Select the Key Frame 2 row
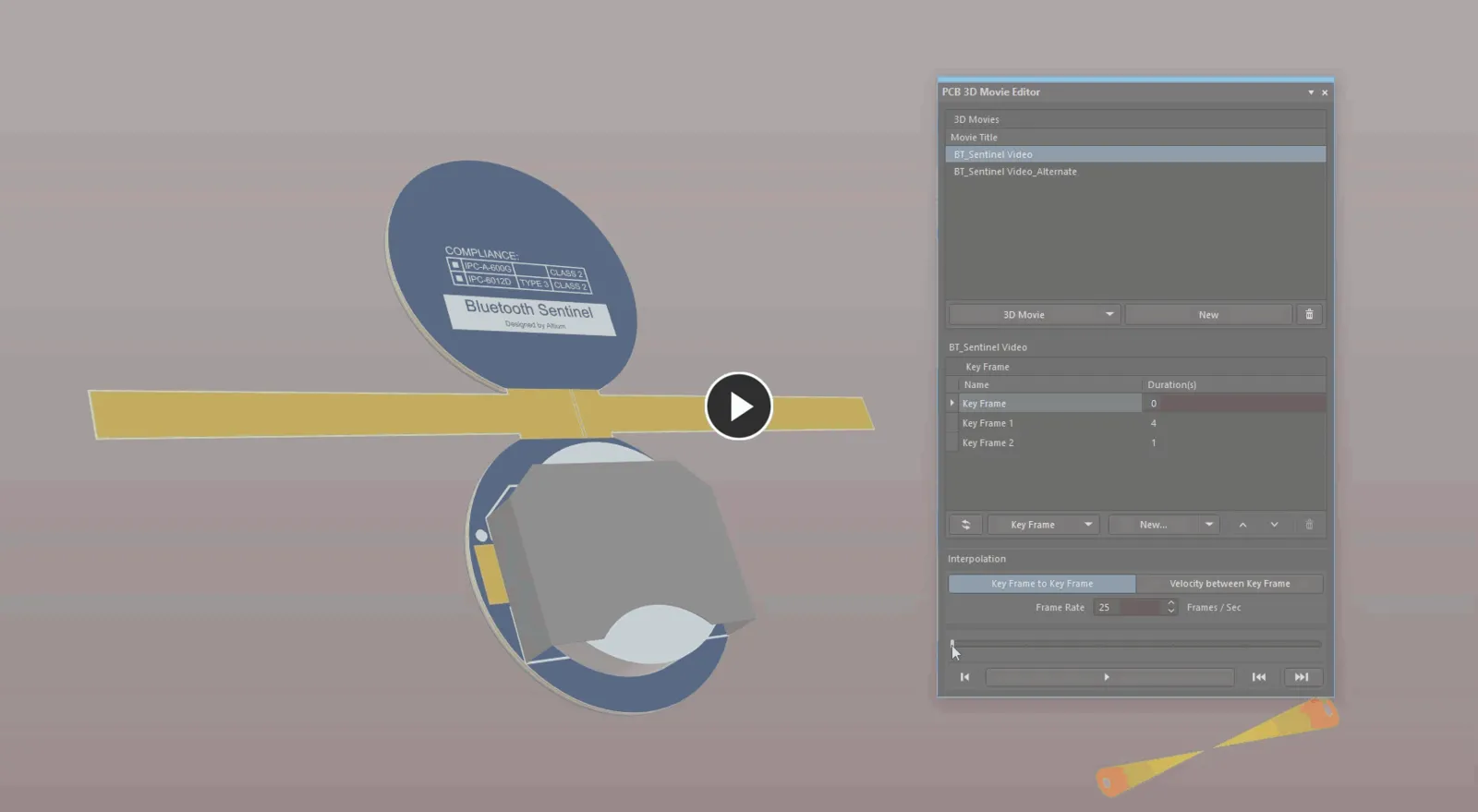The width and height of the screenshot is (1478, 812). [1135, 443]
